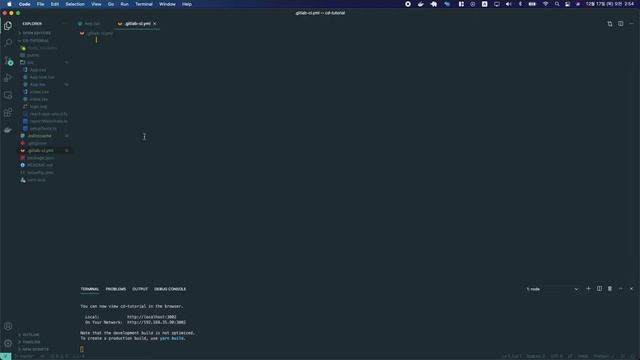The width and height of the screenshot is (640, 360).
Task: Open the View menu
Action: (96, 4)
